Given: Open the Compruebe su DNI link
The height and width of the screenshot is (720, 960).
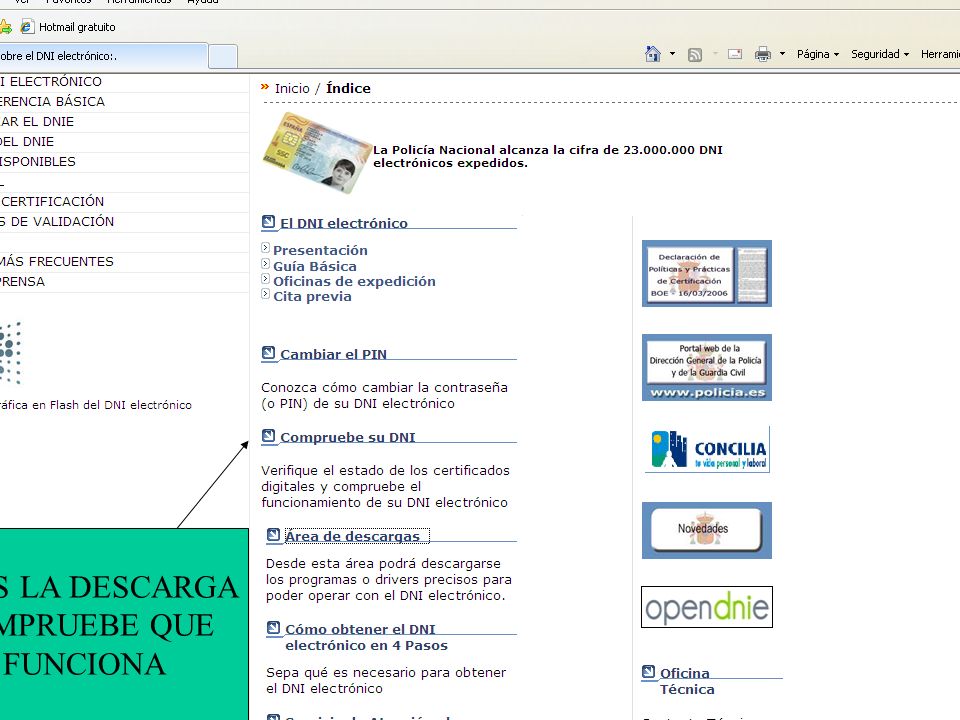Looking at the screenshot, I should point(347,438).
